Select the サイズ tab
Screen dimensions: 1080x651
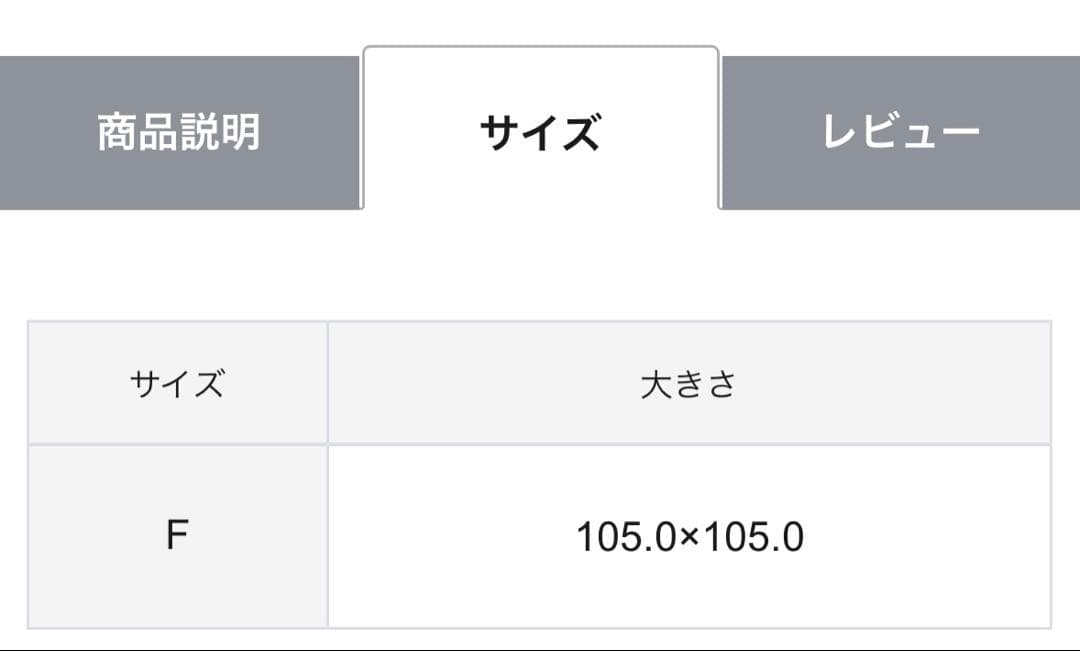point(540,132)
